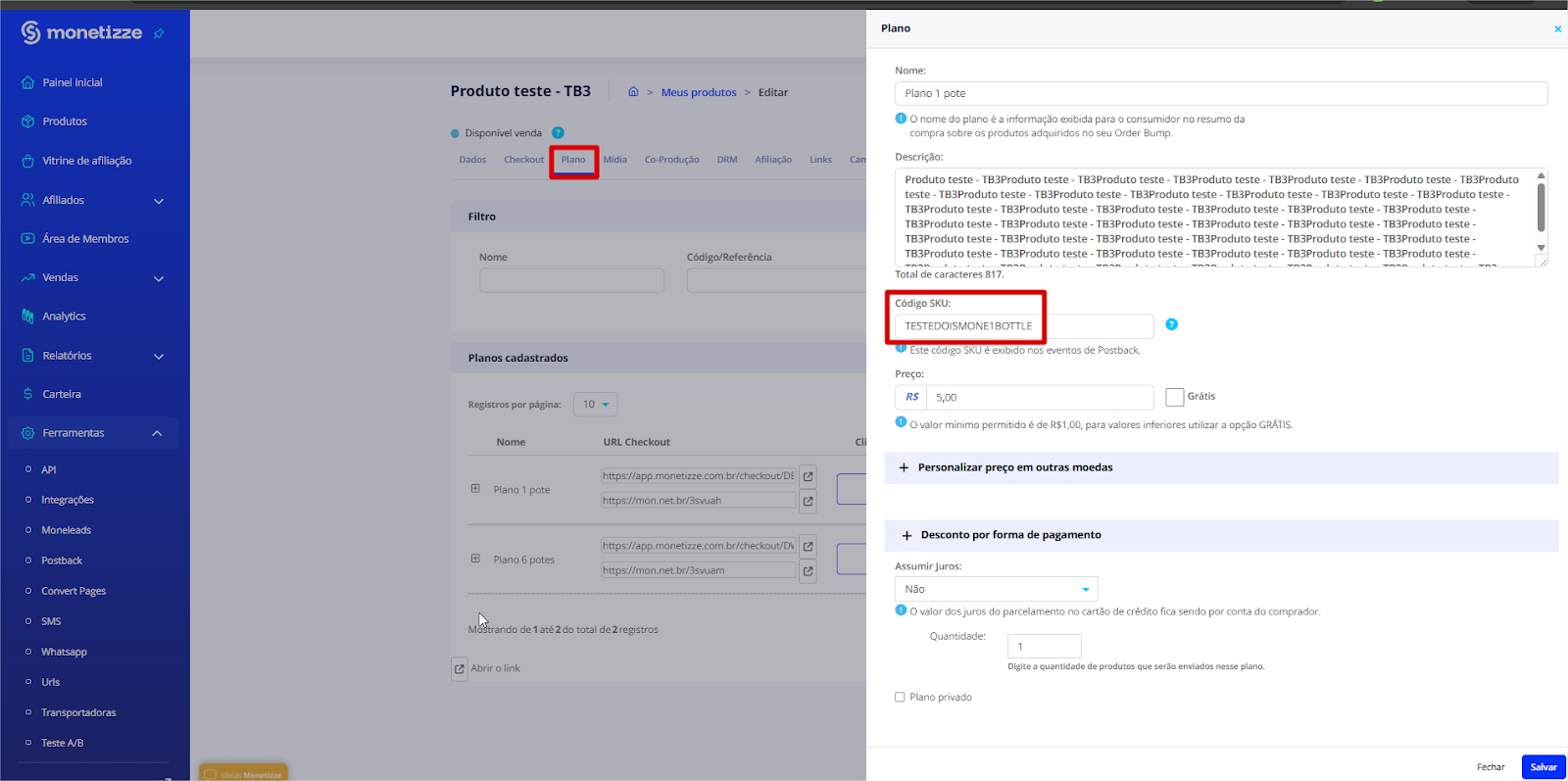Check the Plano privado checkbox

[900, 698]
